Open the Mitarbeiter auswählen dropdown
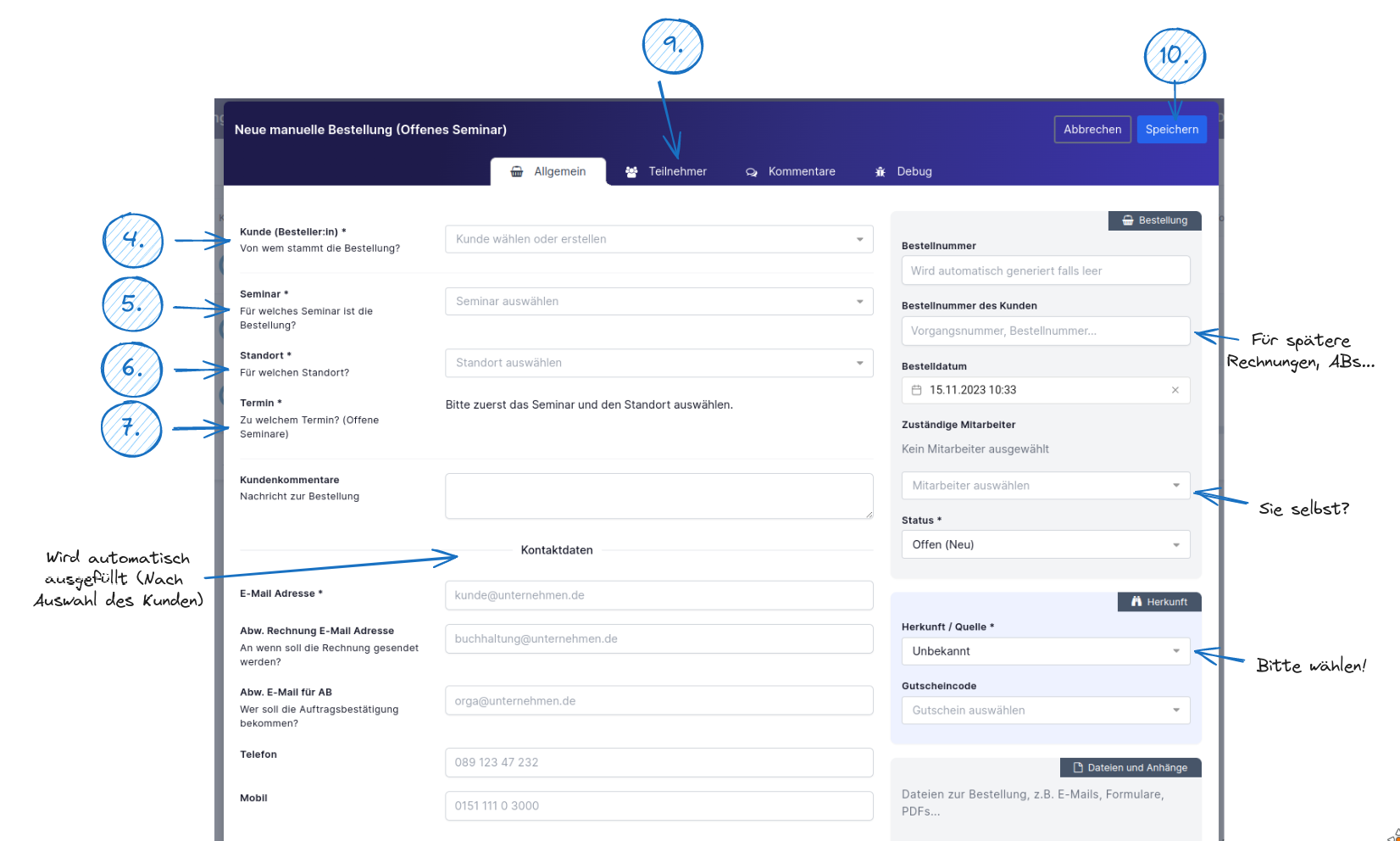 (1046, 486)
